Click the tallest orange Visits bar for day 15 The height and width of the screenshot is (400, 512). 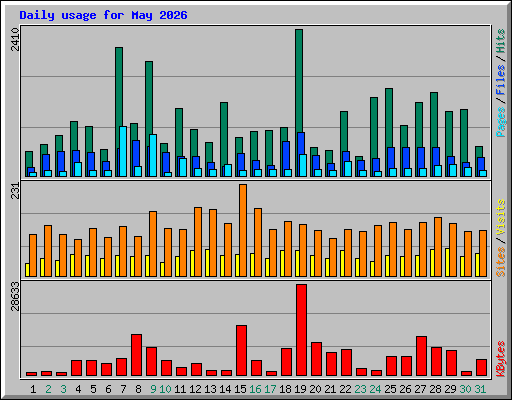coord(243,230)
